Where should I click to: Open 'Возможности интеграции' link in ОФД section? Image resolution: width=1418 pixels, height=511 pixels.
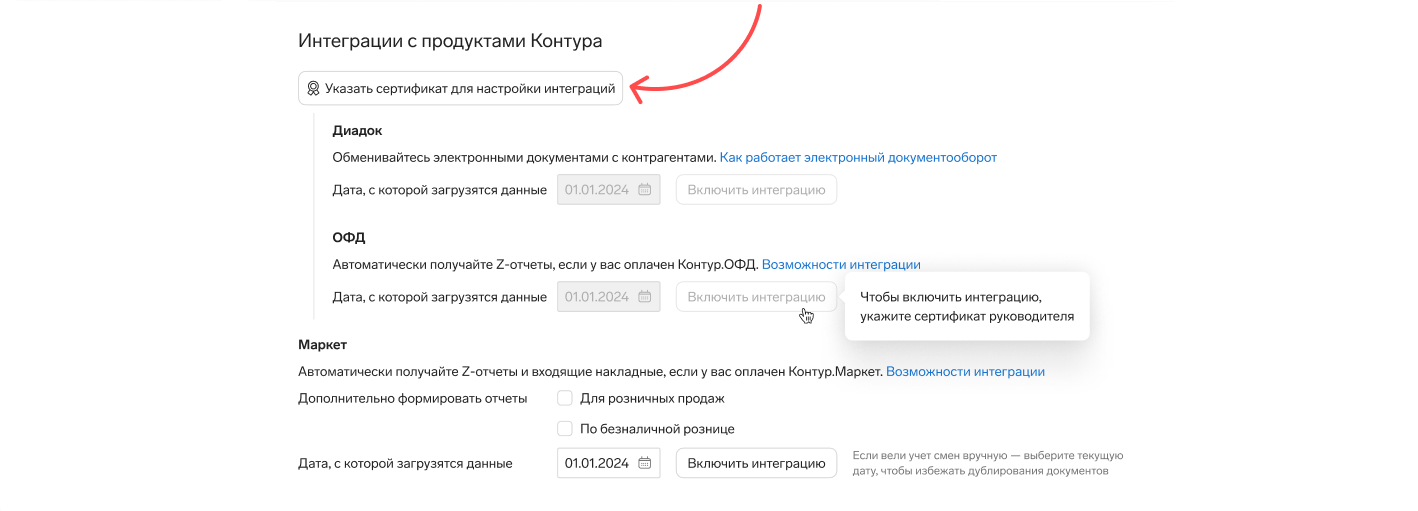(x=841, y=265)
